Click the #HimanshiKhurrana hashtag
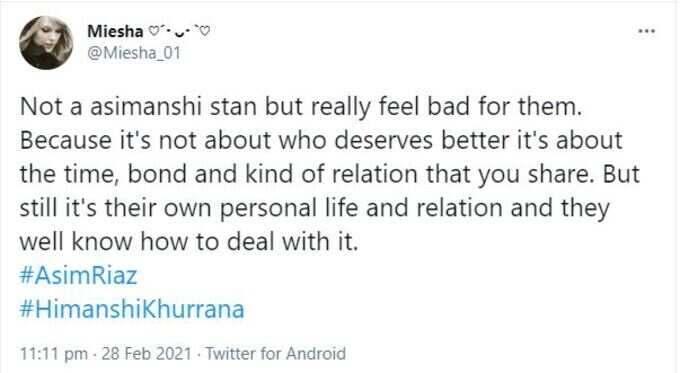 132,309
